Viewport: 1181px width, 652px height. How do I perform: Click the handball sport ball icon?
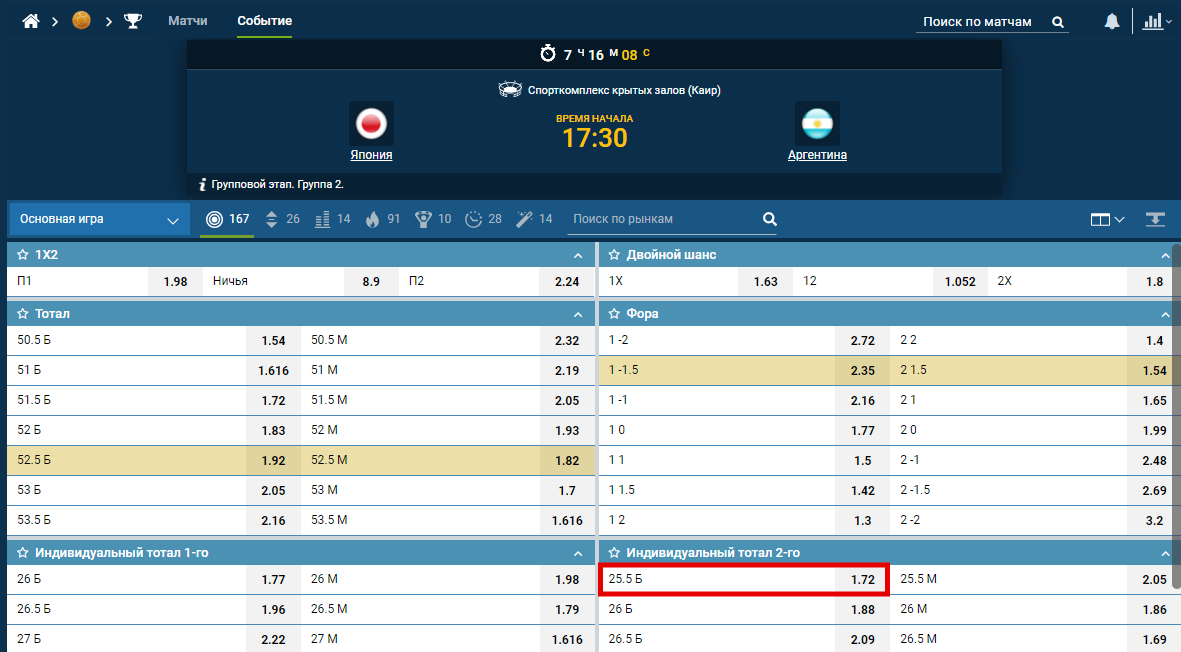(82, 21)
